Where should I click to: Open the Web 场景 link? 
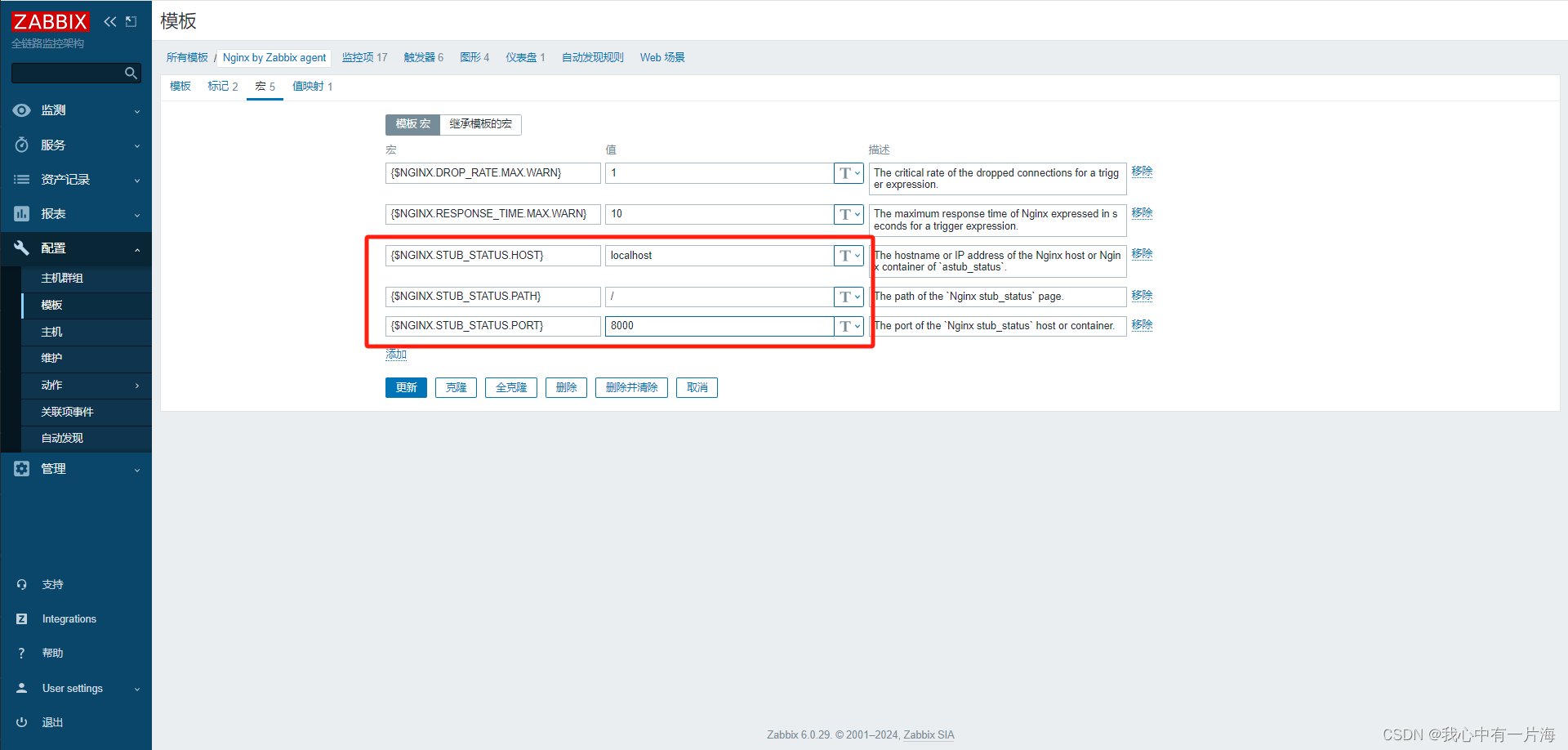pyautogui.click(x=662, y=57)
